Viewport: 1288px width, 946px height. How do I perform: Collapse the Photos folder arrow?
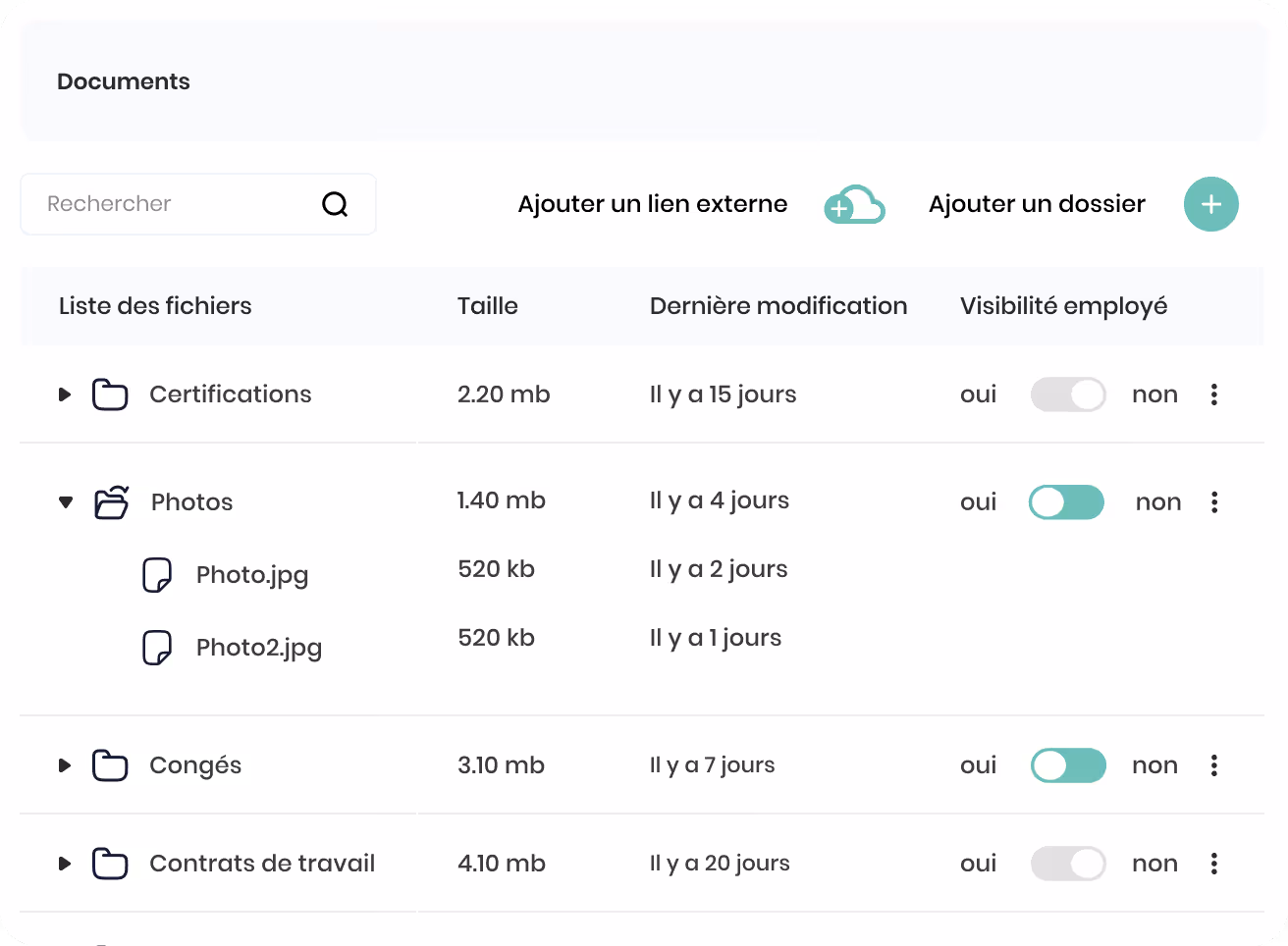[x=66, y=502]
